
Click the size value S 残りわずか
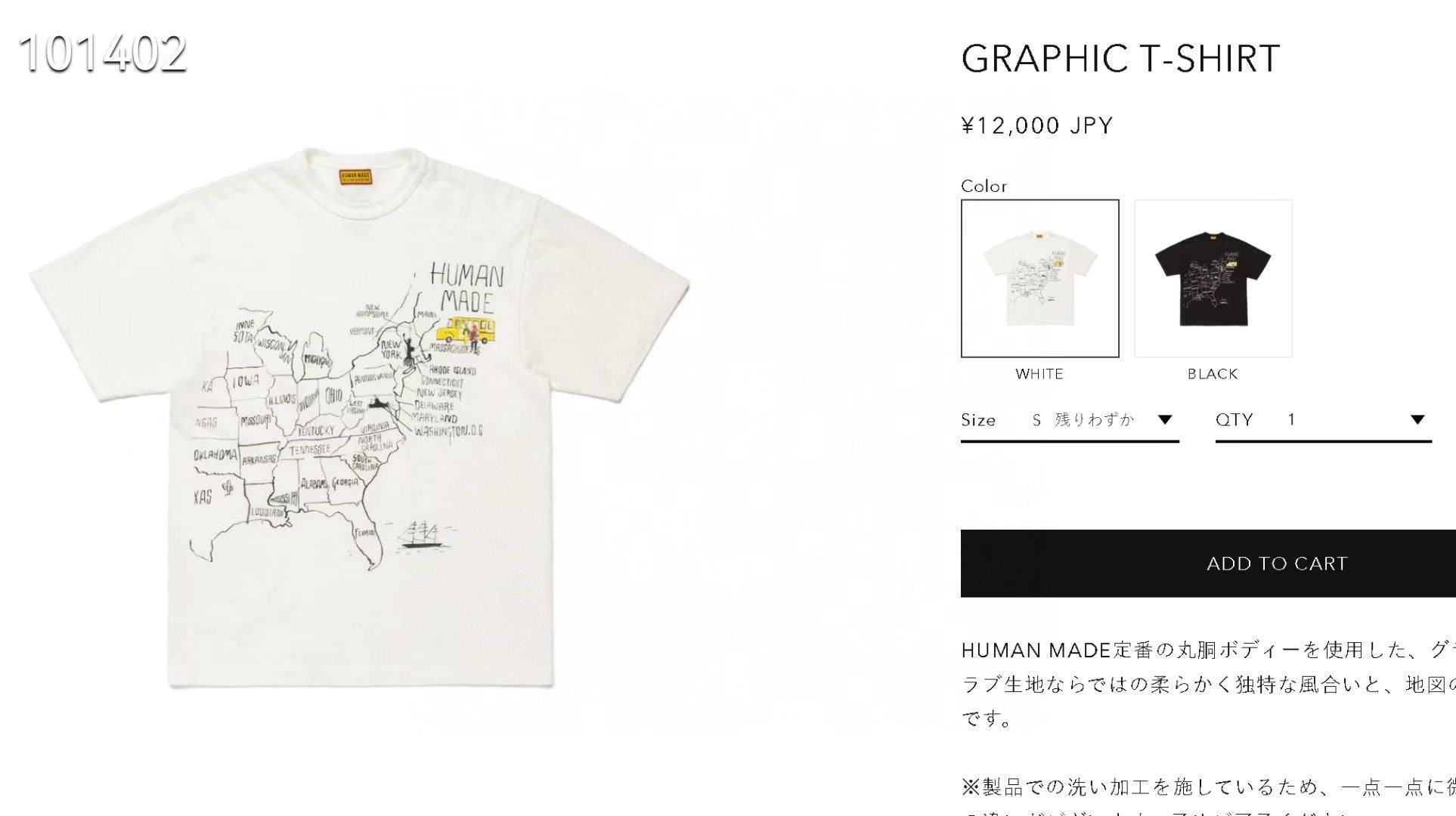(x=1083, y=420)
